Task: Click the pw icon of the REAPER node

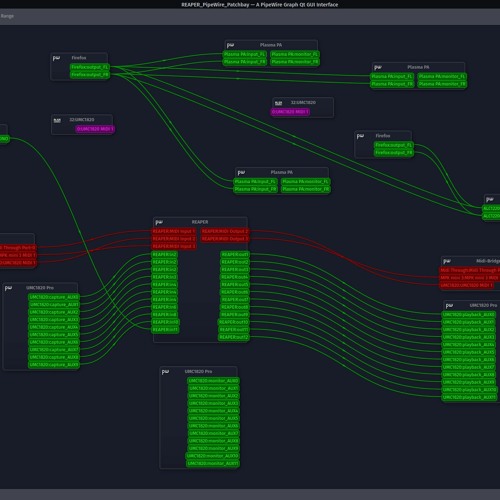Action: 159,222
